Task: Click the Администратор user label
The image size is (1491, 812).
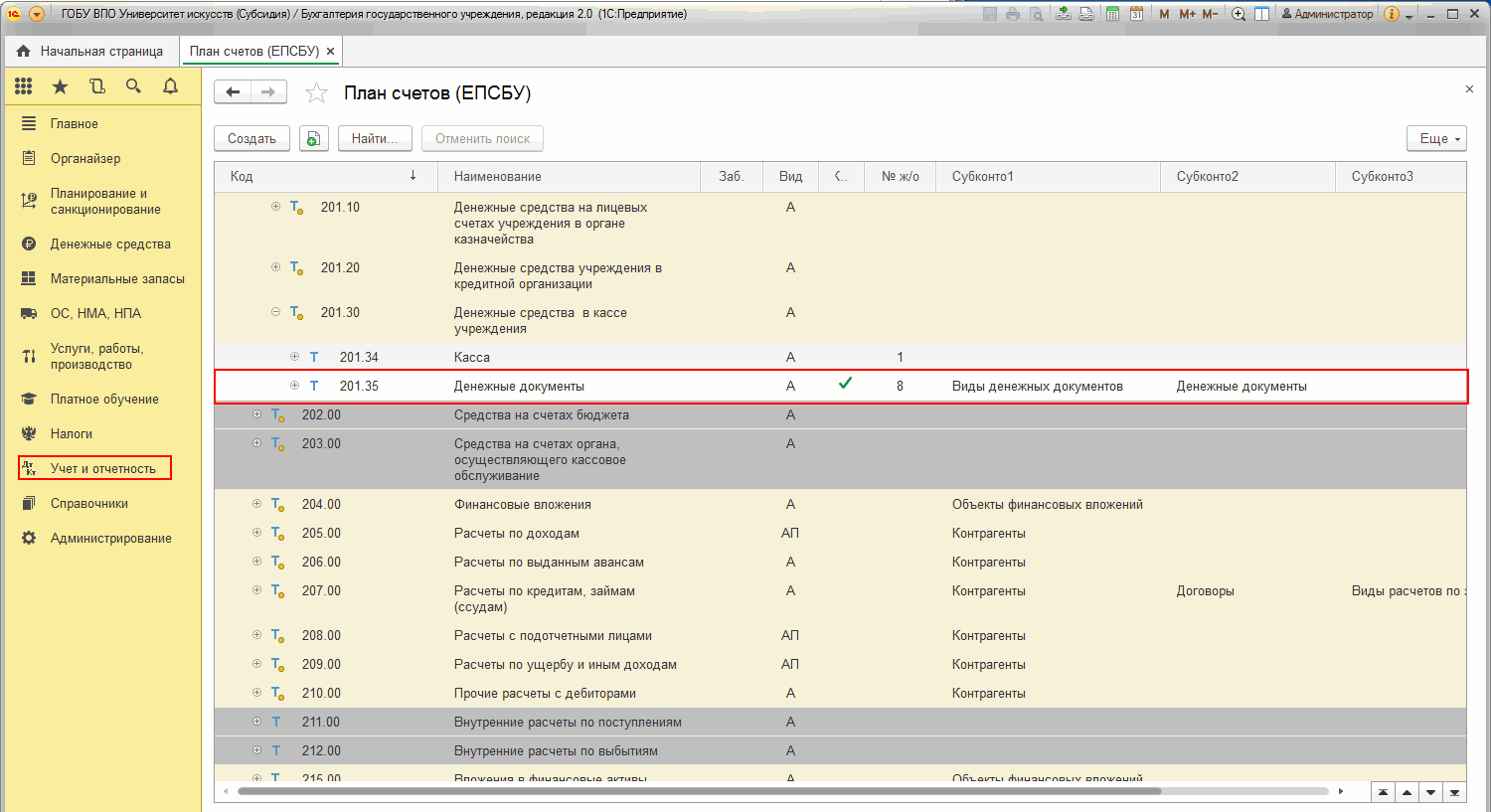Action: 1327,14
